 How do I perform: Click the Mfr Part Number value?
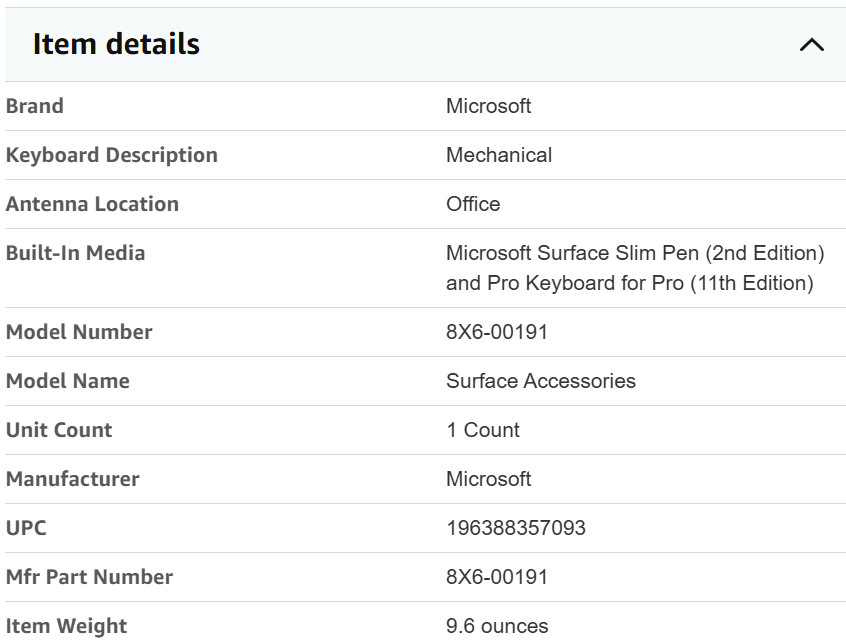point(497,577)
